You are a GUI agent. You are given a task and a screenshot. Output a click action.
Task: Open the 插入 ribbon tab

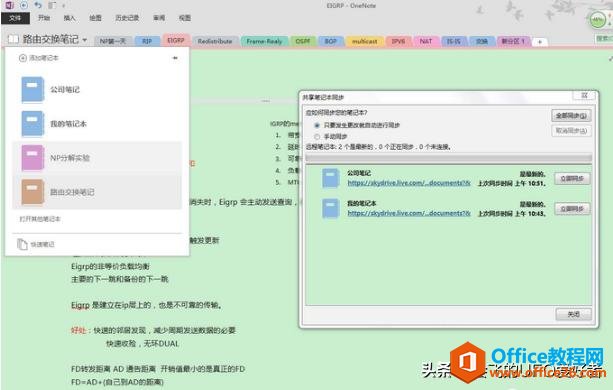click(70, 18)
